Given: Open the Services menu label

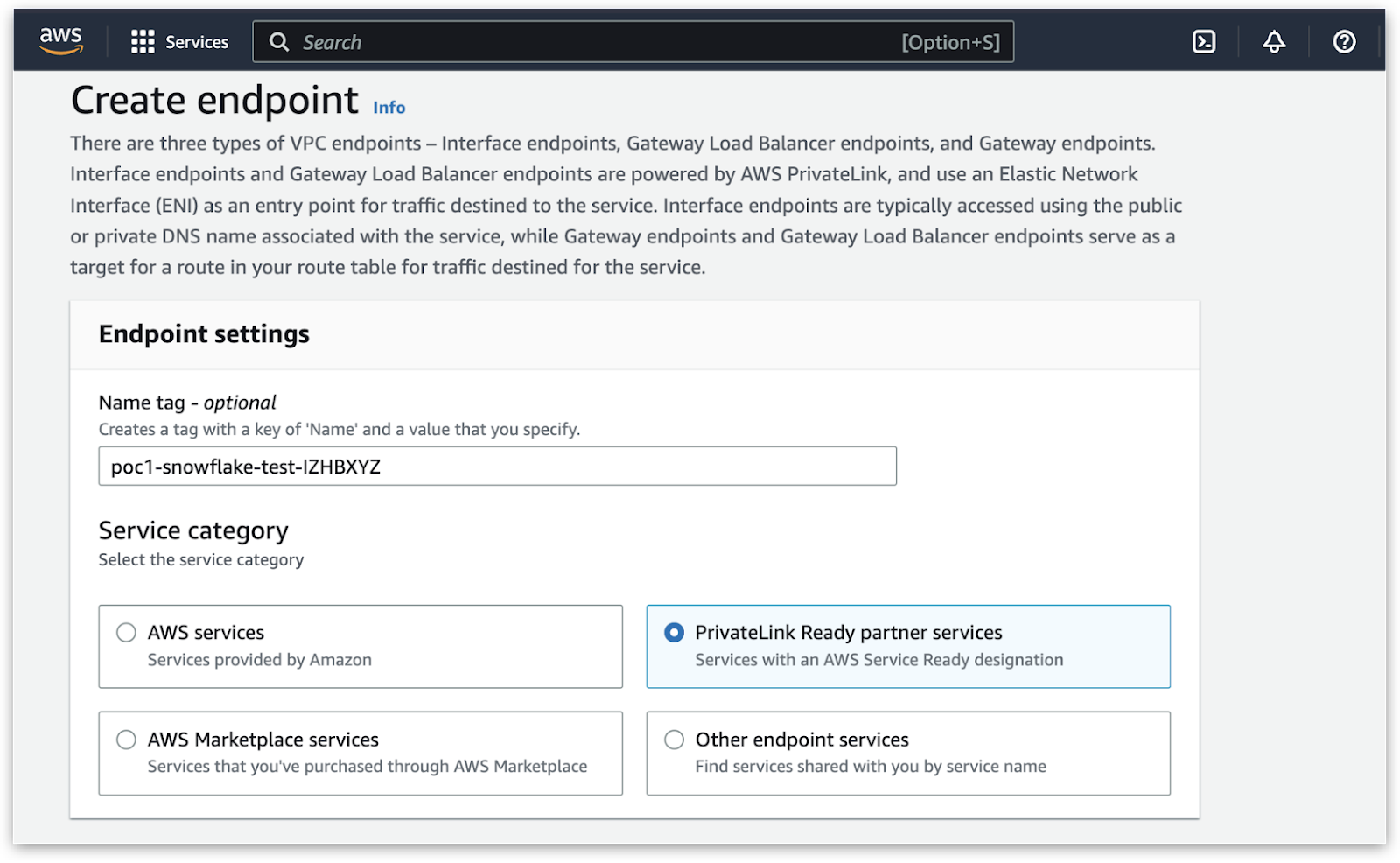Looking at the screenshot, I should click(x=197, y=42).
